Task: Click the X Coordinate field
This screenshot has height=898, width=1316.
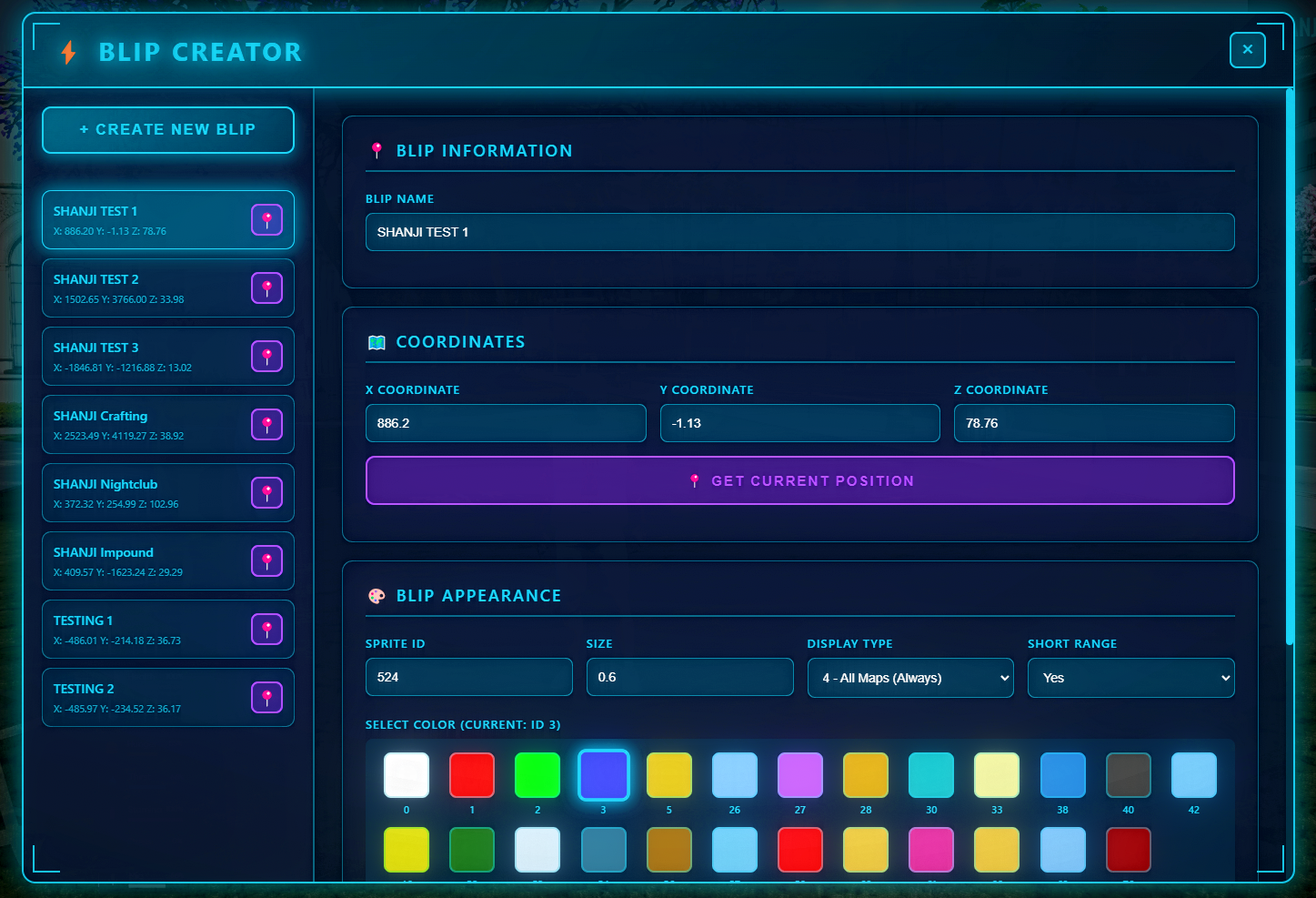Action: pyautogui.click(x=506, y=423)
